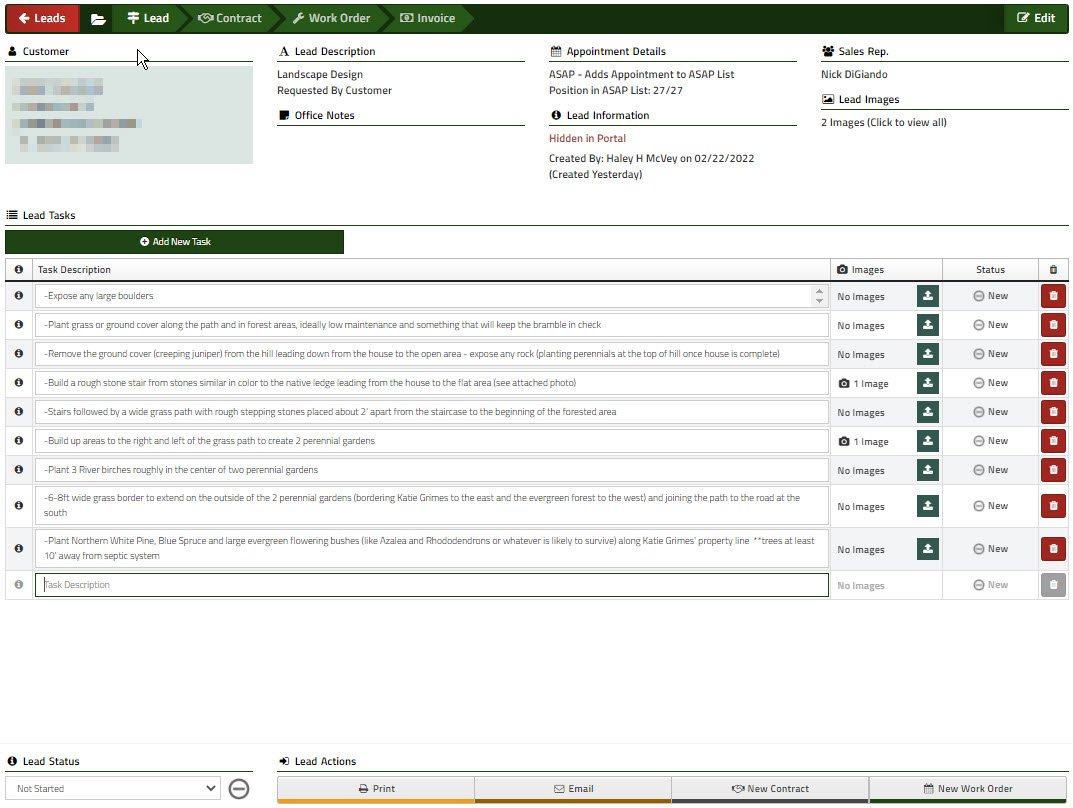Click stepper arrows on 'Expose any large boulders' field
1073x808 pixels.
(x=819, y=296)
